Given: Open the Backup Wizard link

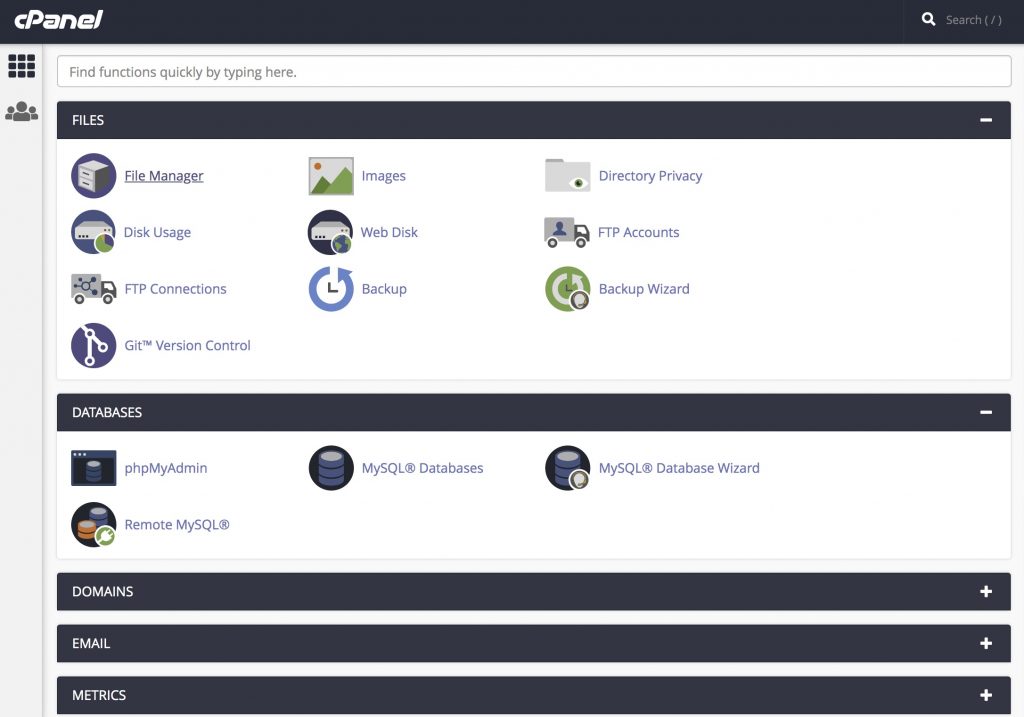Looking at the screenshot, I should (x=644, y=289).
